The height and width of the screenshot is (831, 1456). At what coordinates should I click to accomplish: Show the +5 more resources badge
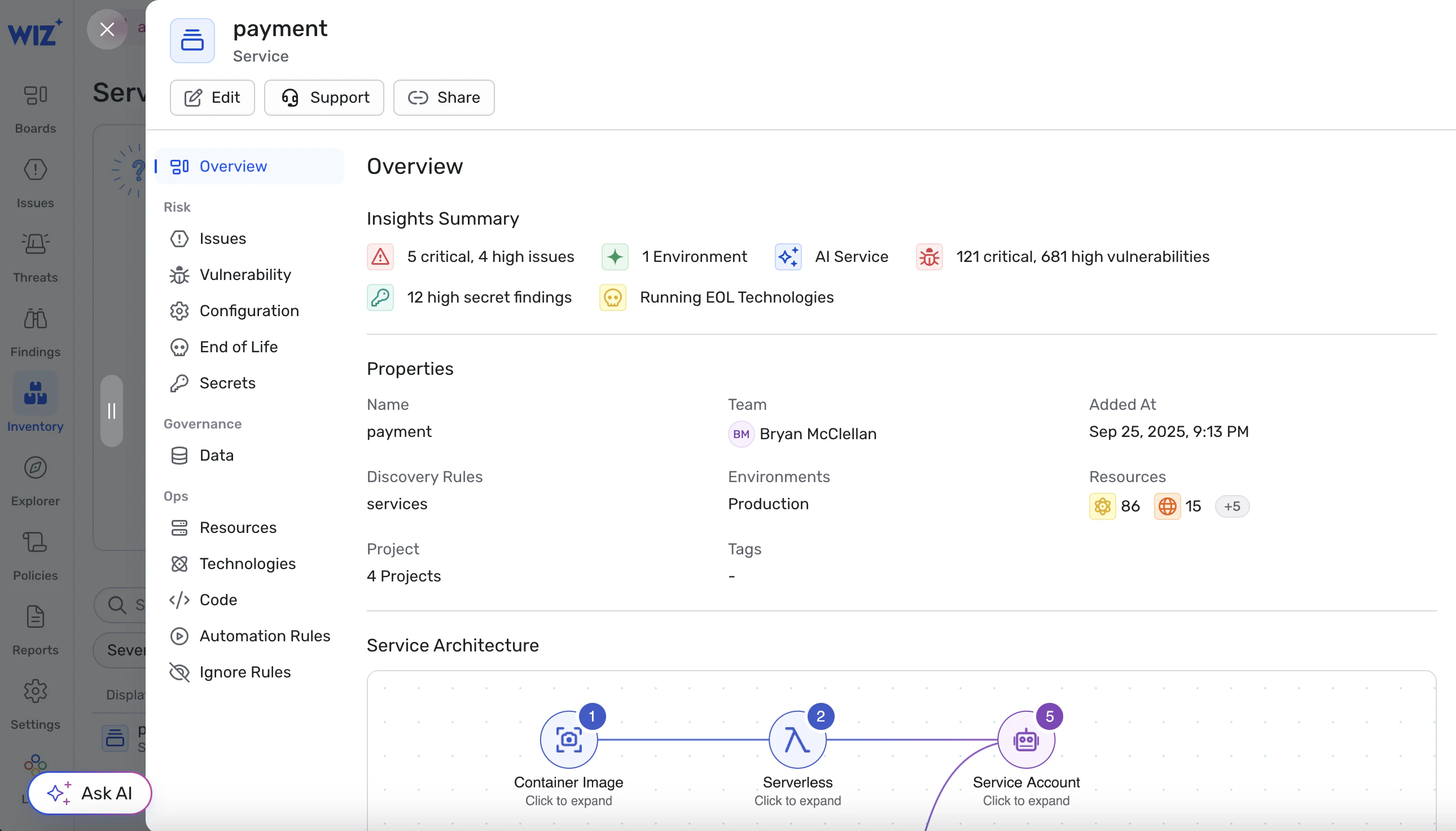[x=1232, y=506]
